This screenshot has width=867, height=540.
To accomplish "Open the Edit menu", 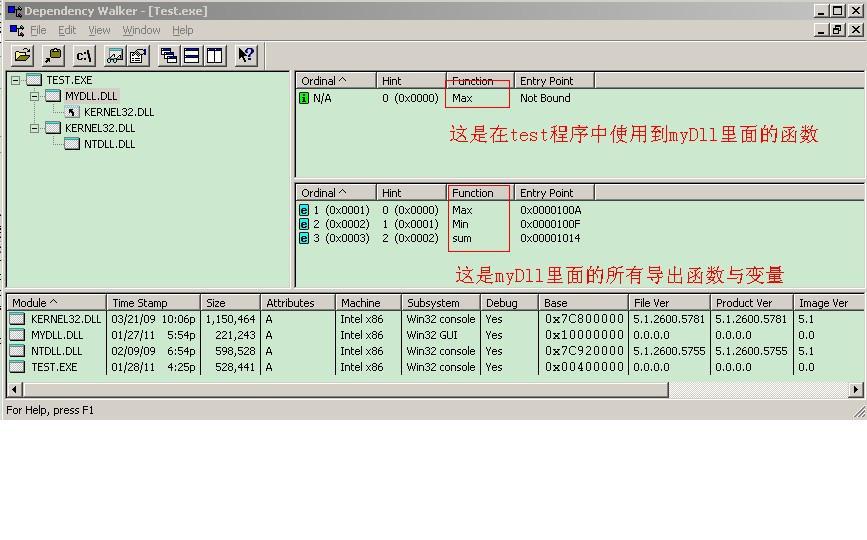I will [67, 30].
